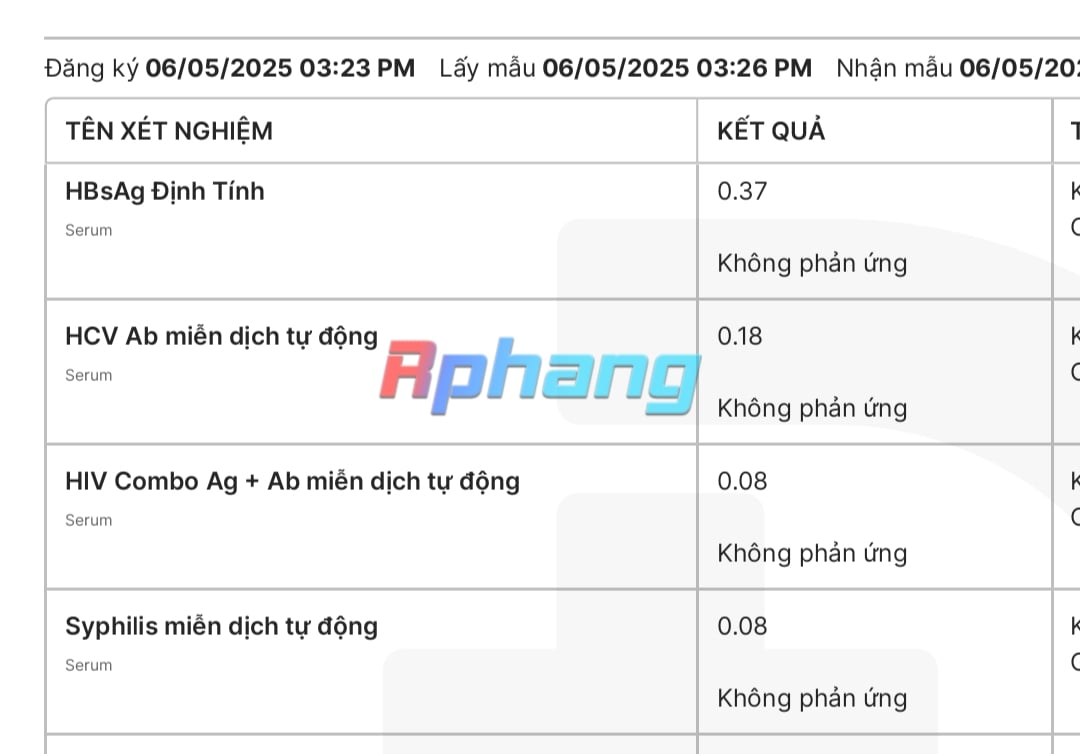
Task: Click the Syphilis result value 0.08
Action: pos(742,626)
